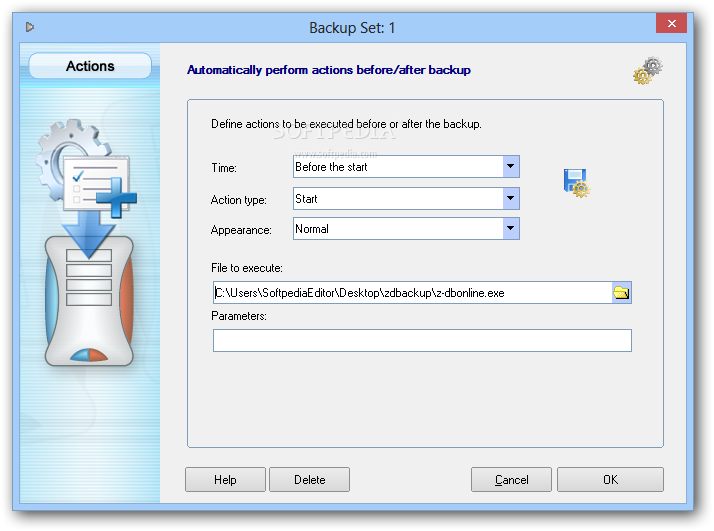This screenshot has height=531, width=714.
Task: Click the 'Before the start' value text
Action: click(331, 167)
